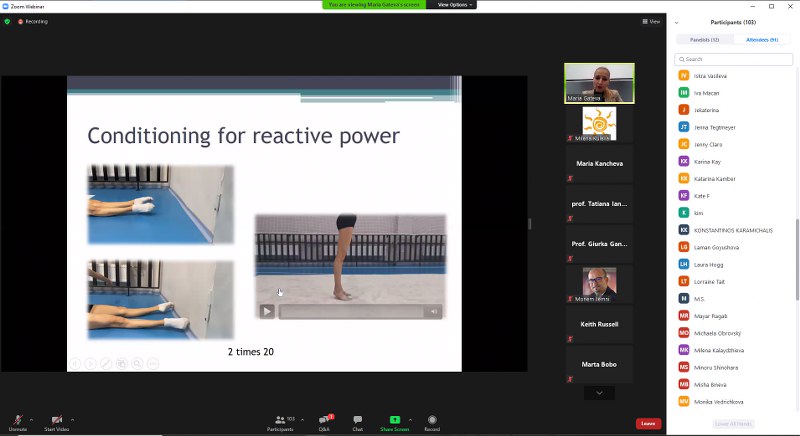Click the Recording indicator

point(33,21)
